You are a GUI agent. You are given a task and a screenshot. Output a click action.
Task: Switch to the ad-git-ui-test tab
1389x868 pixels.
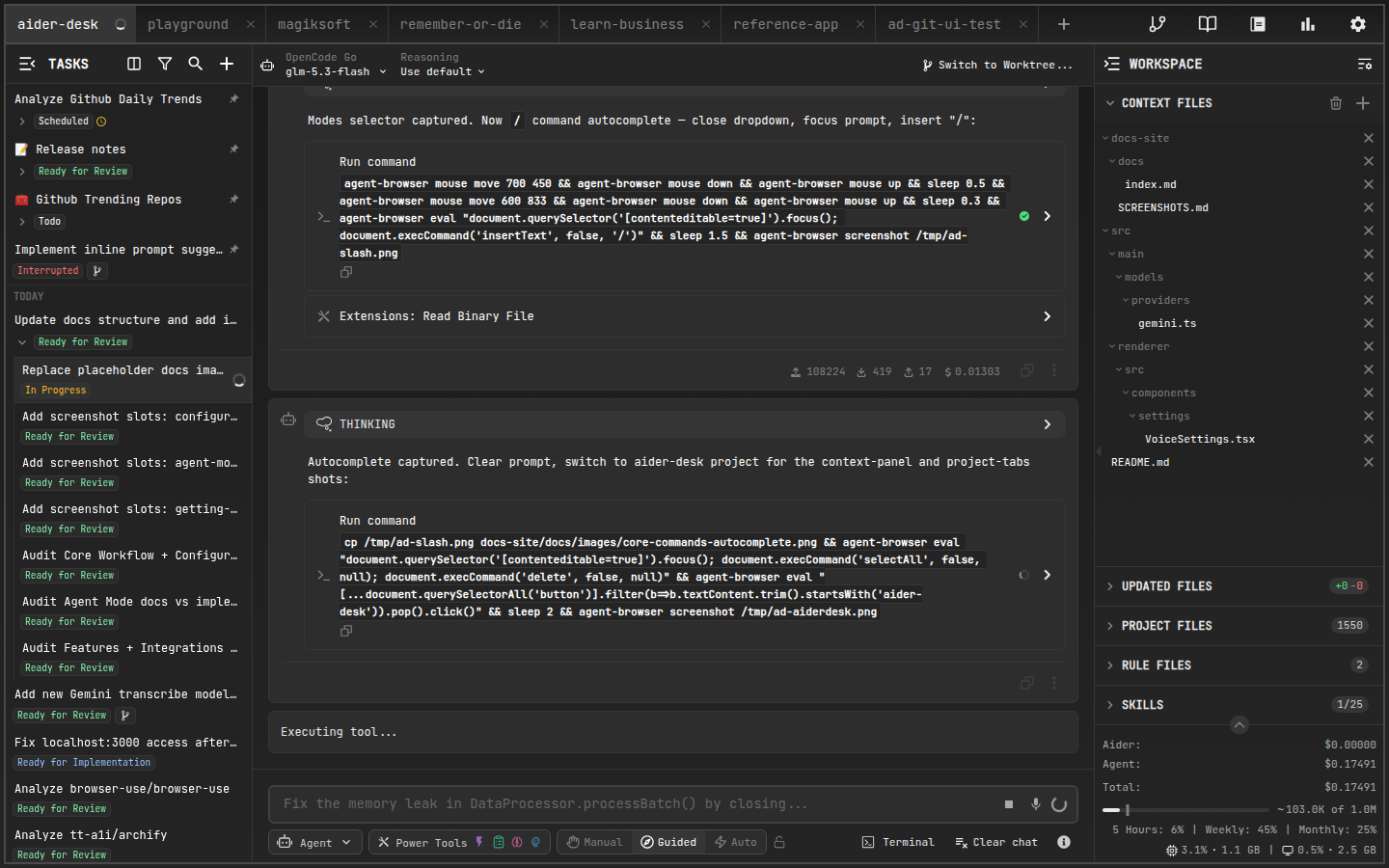point(944,24)
